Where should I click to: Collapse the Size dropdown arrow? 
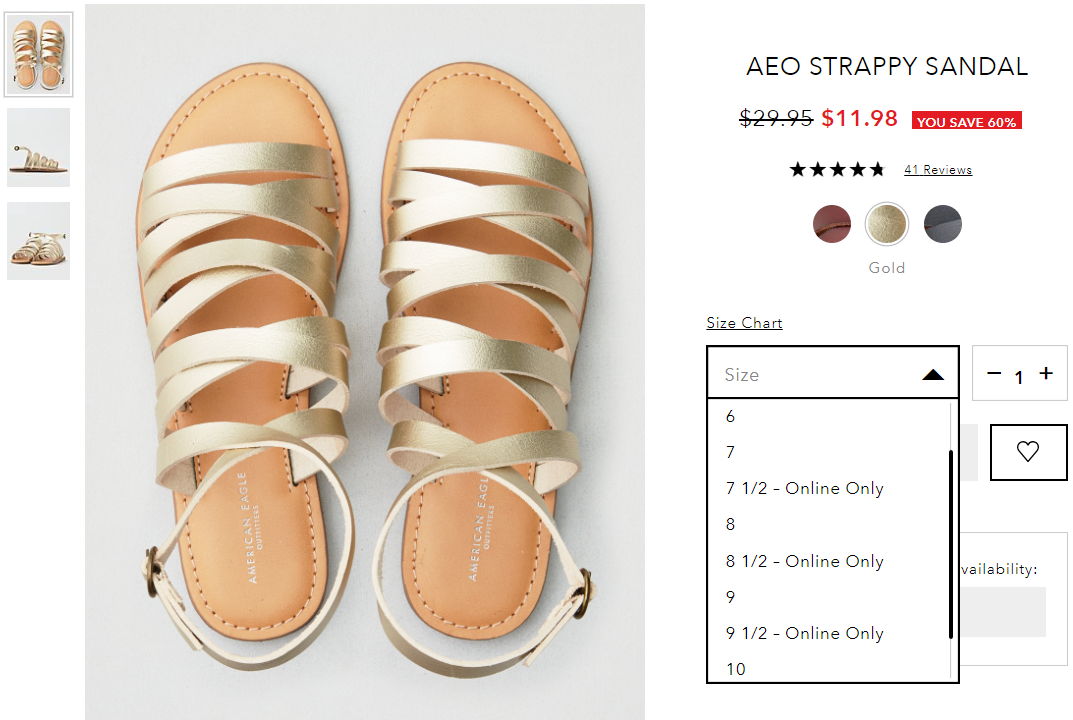point(933,374)
